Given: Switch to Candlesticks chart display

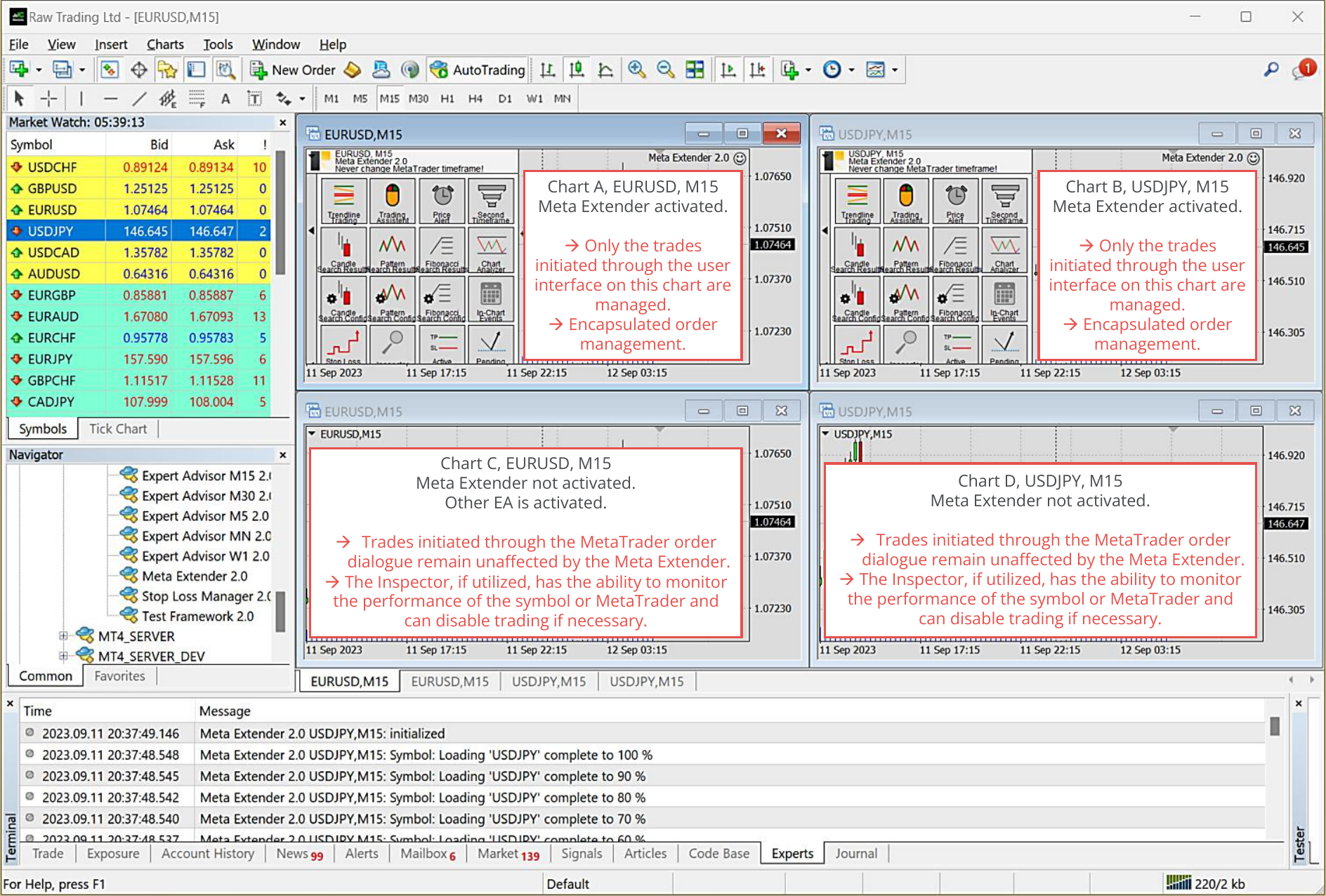Looking at the screenshot, I should coord(577,70).
